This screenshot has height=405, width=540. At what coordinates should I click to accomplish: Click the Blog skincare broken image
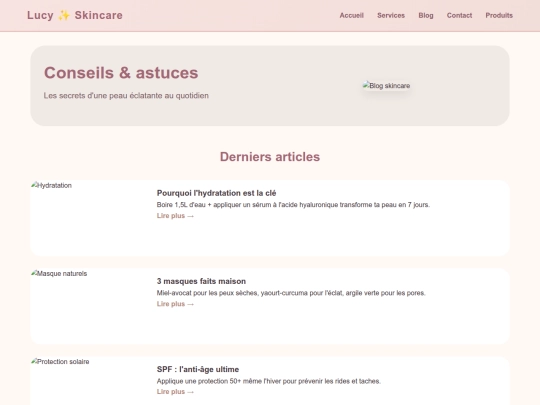point(386,86)
